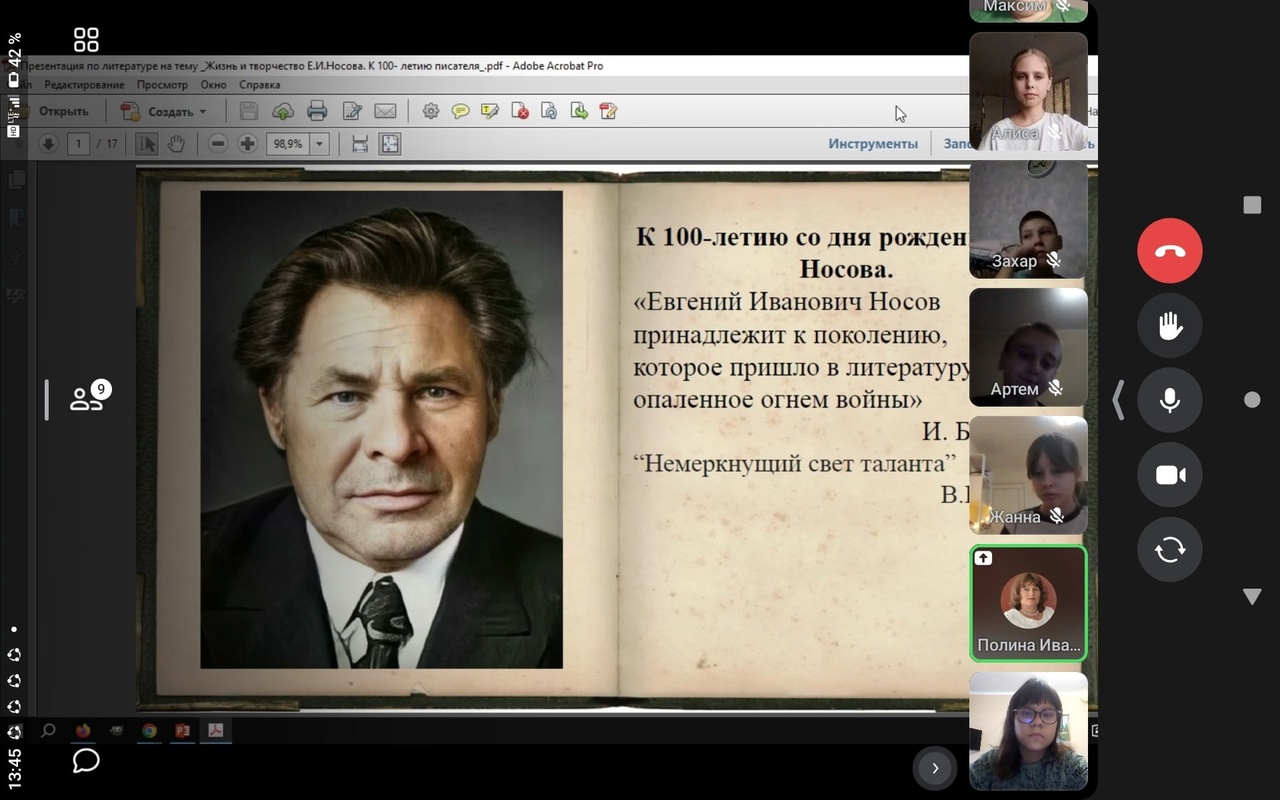Switch camera with the rotate icon
This screenshot has width=1280, height=800.
coord(1170,549)
